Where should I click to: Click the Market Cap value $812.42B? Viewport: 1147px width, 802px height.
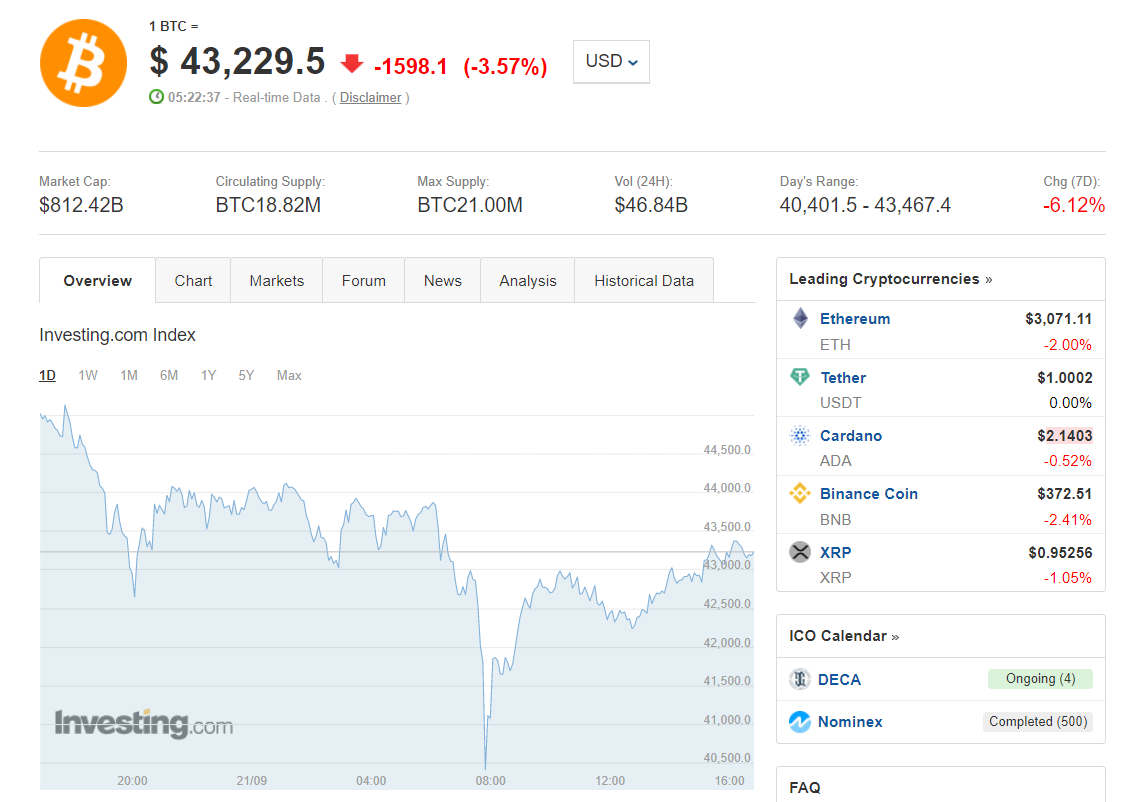click(81, 205)
